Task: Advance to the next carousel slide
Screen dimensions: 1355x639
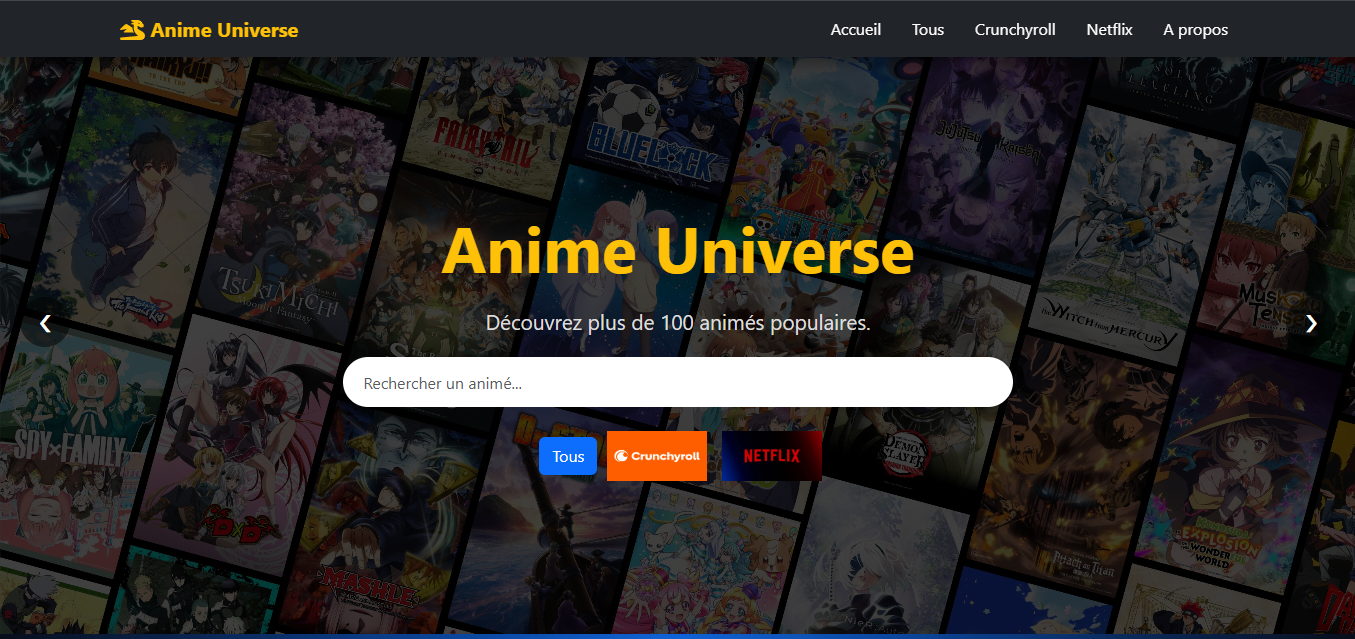Action: tap(1311, 323)
